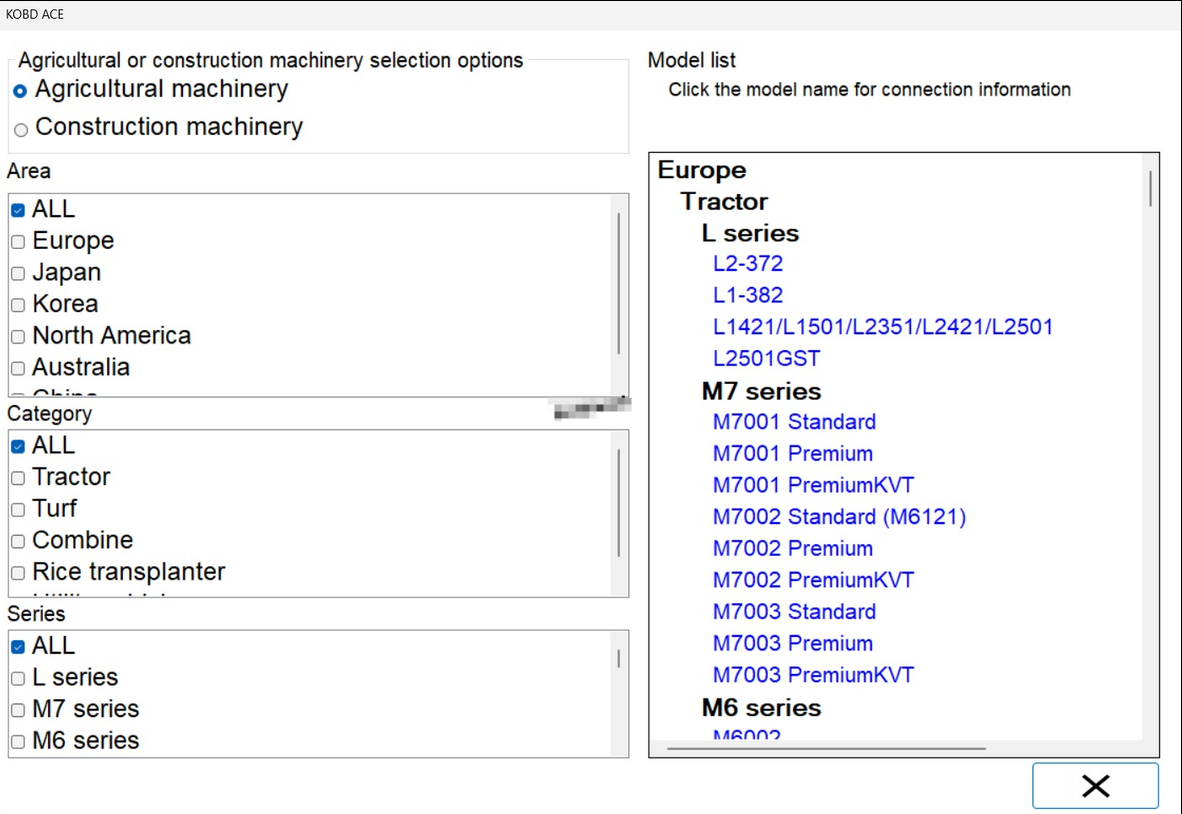Check the Rice transplanter category checkbox

[18, 574]
